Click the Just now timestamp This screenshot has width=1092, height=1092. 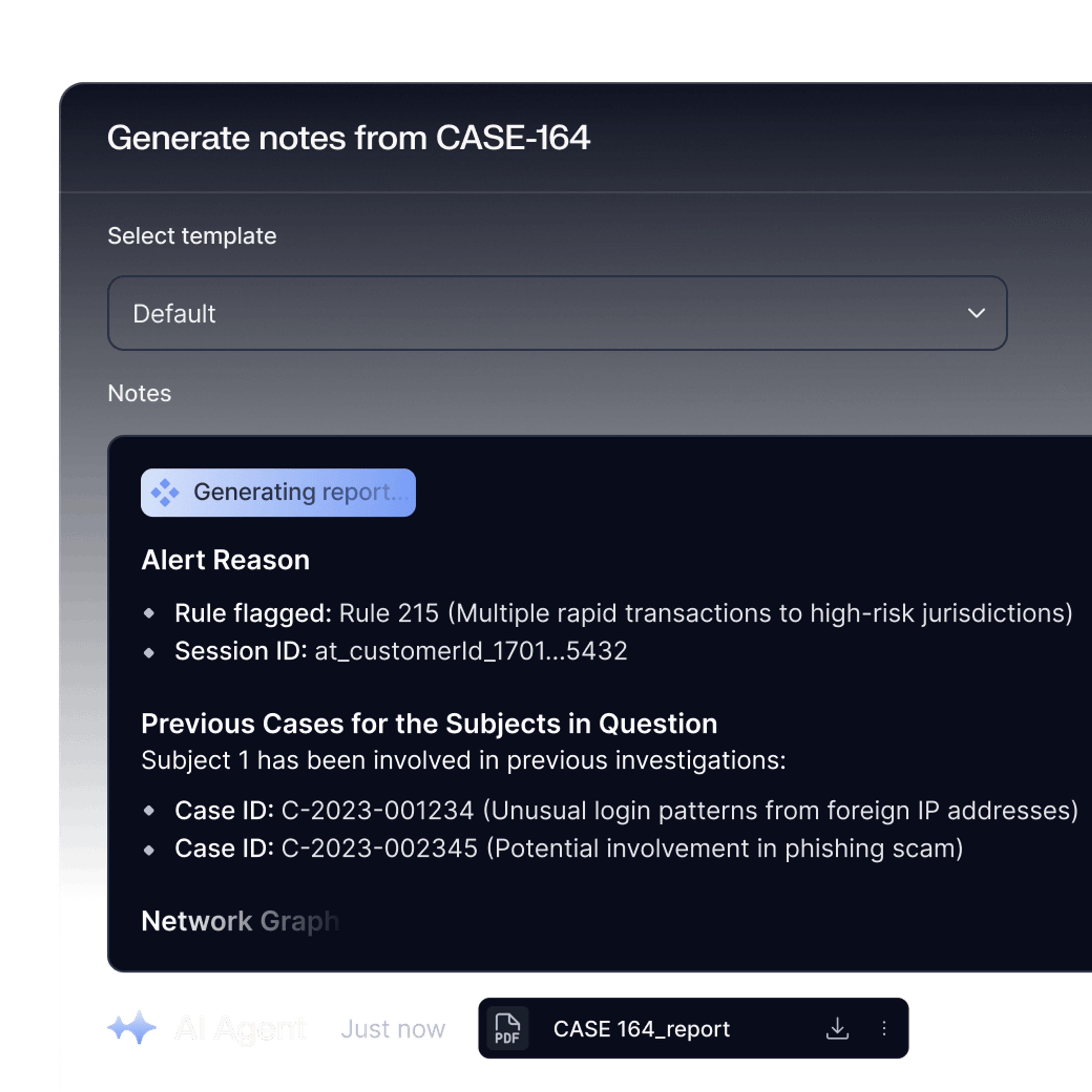tap(394, 1028)
